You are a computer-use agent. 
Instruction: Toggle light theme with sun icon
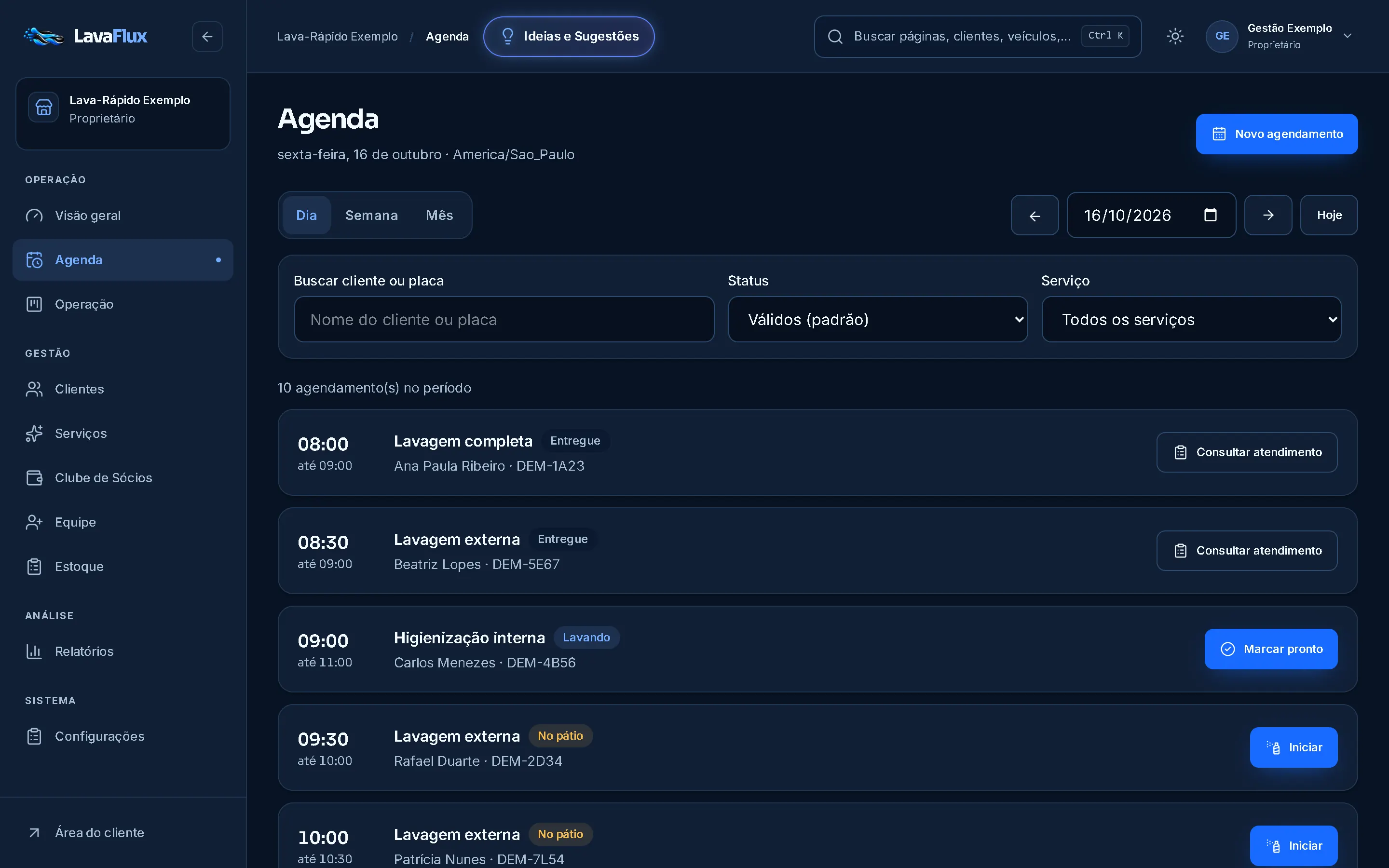click(x=1175, y=36)
